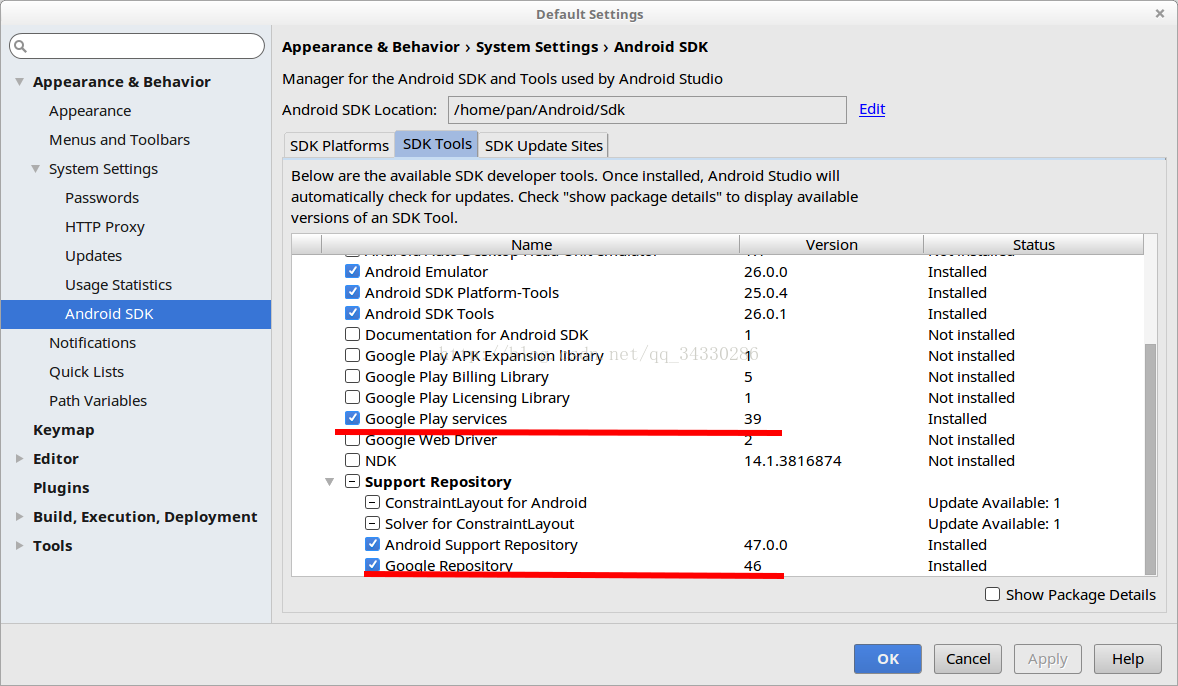
Task: Uncheck Android Support Repository checkbox
Action: 372,544
